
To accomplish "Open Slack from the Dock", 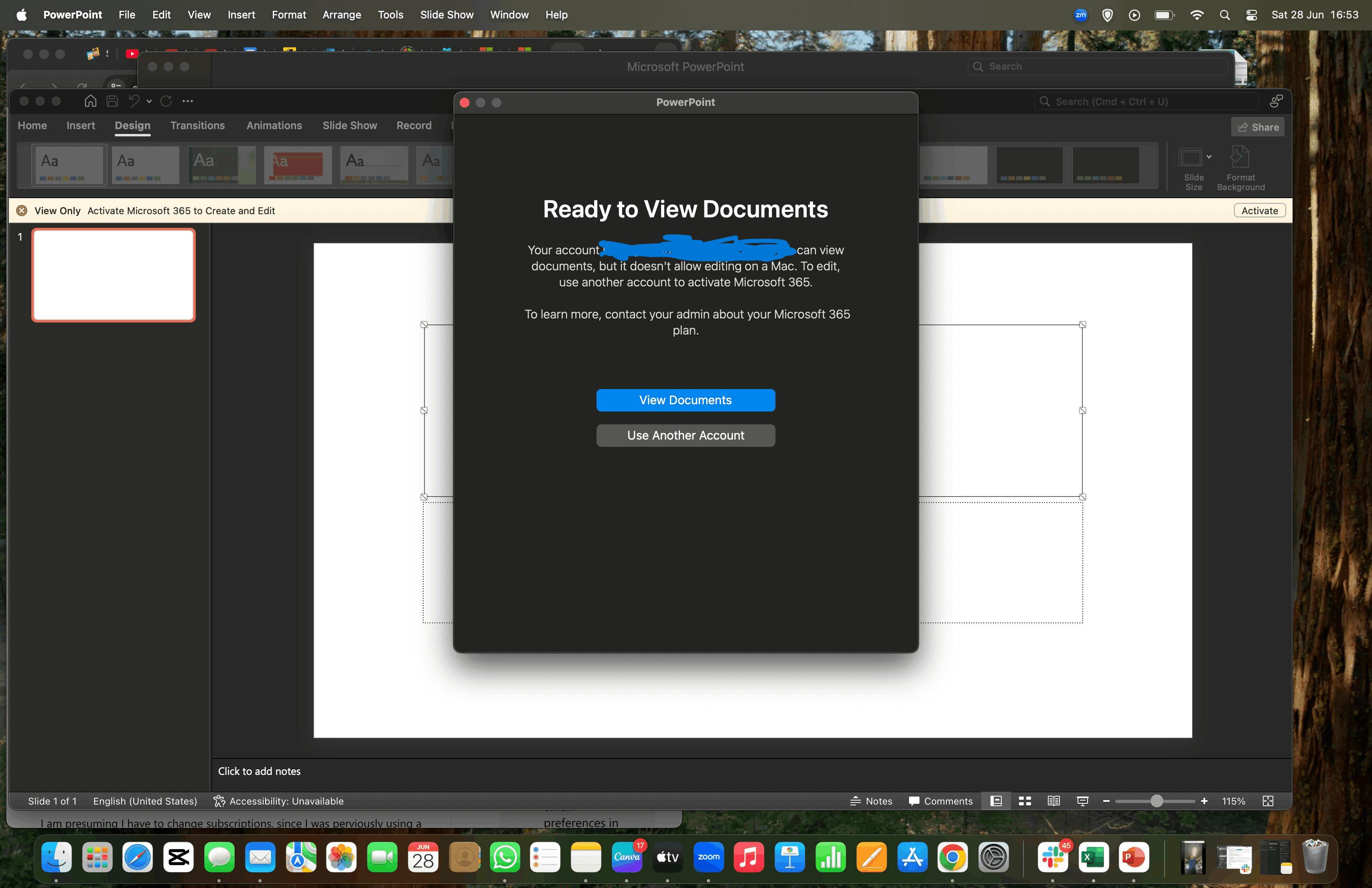I will pos(1053,857).
